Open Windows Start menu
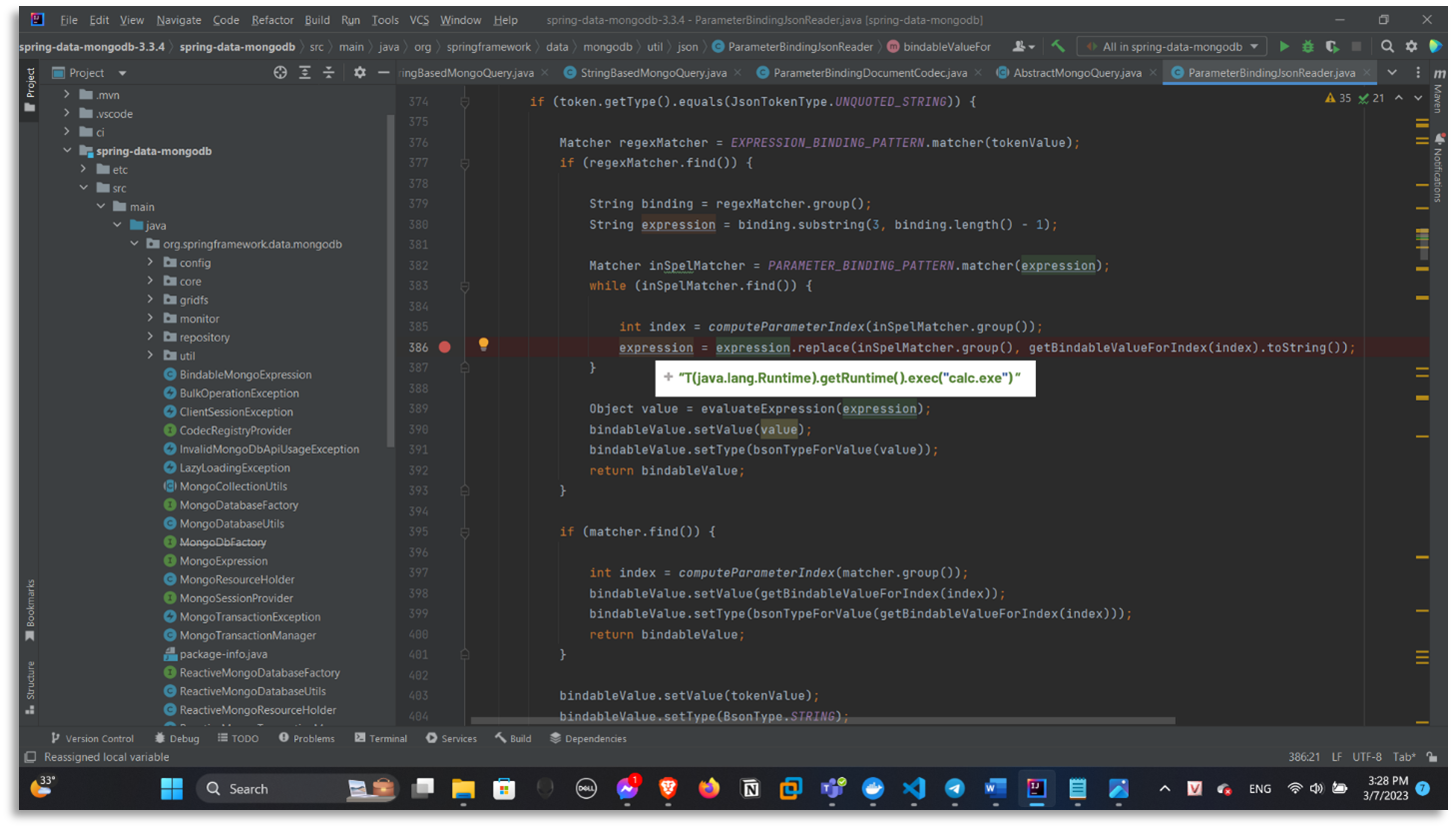1454x829 pixels. click(172, 788)
